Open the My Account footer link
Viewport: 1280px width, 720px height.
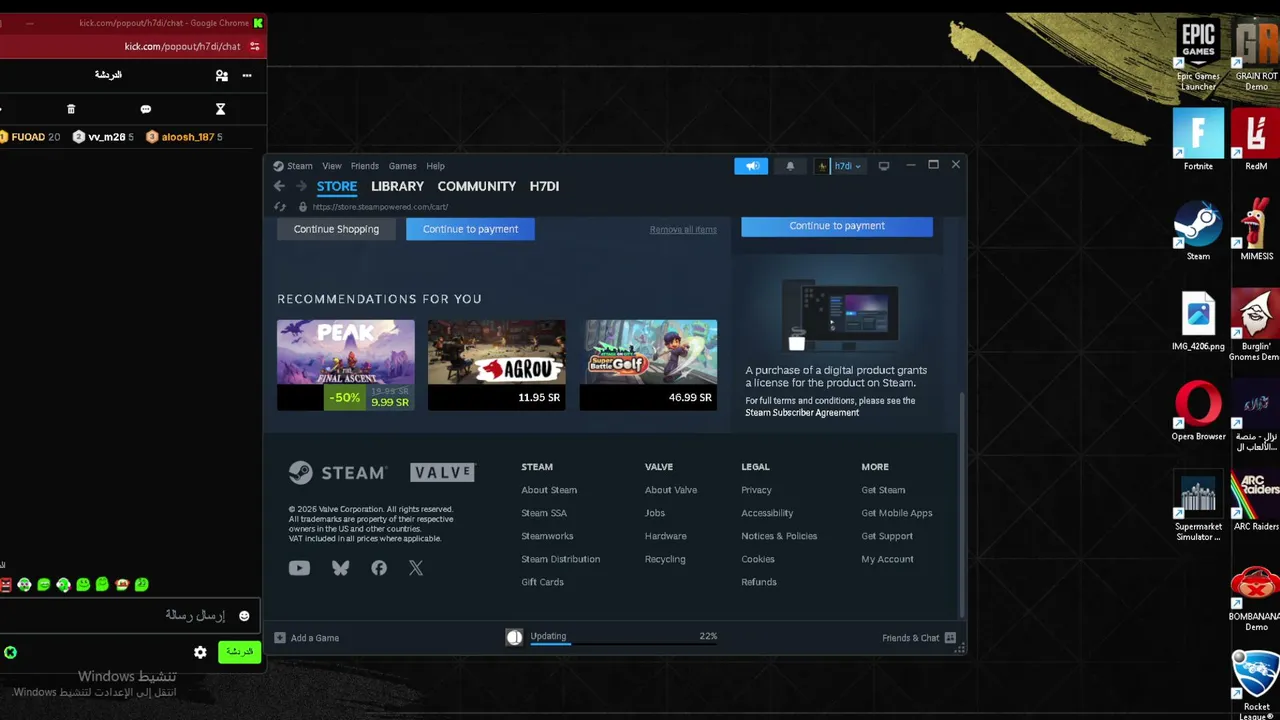point(888,559)
